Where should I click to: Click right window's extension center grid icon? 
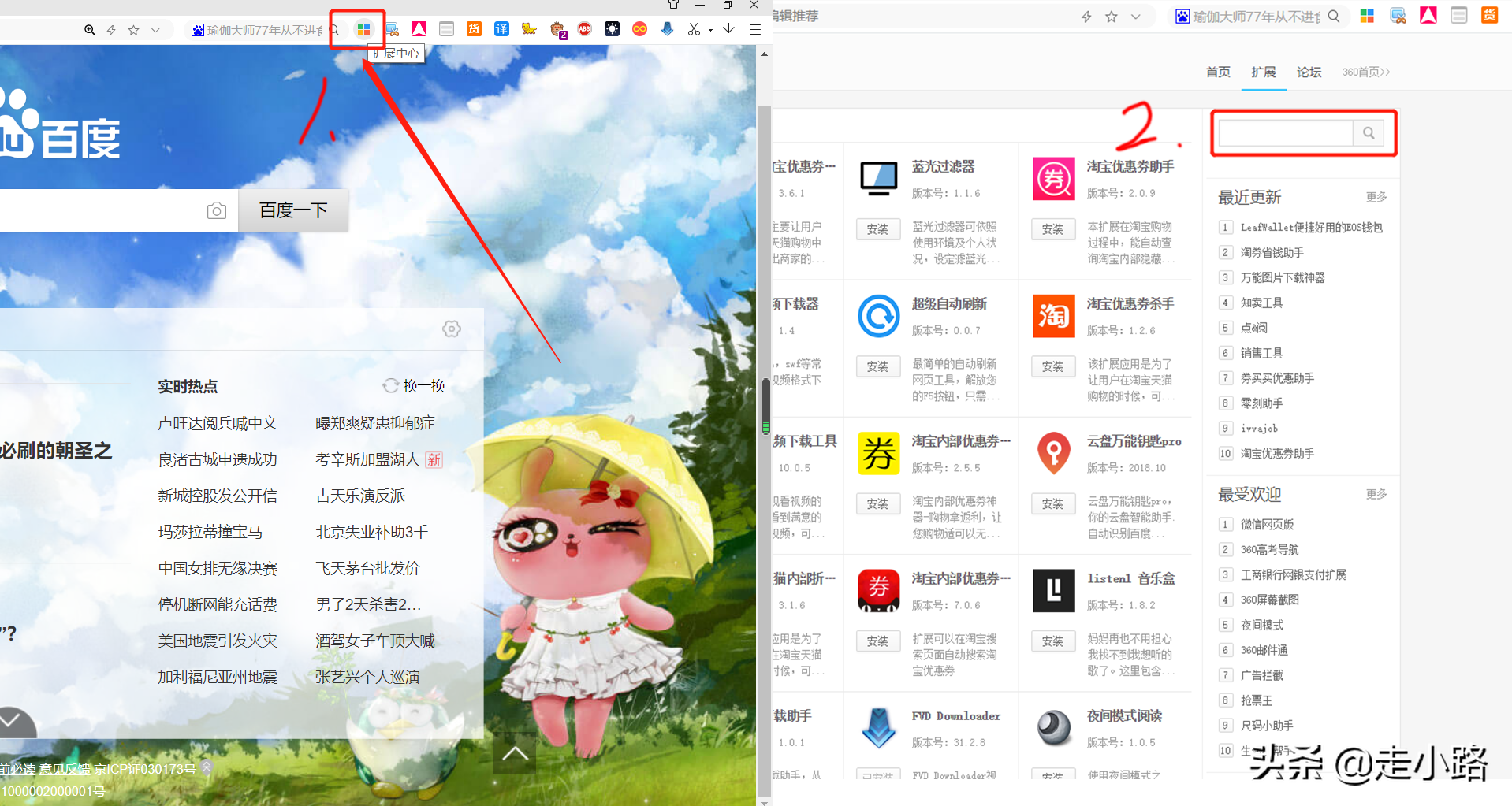1367,16
